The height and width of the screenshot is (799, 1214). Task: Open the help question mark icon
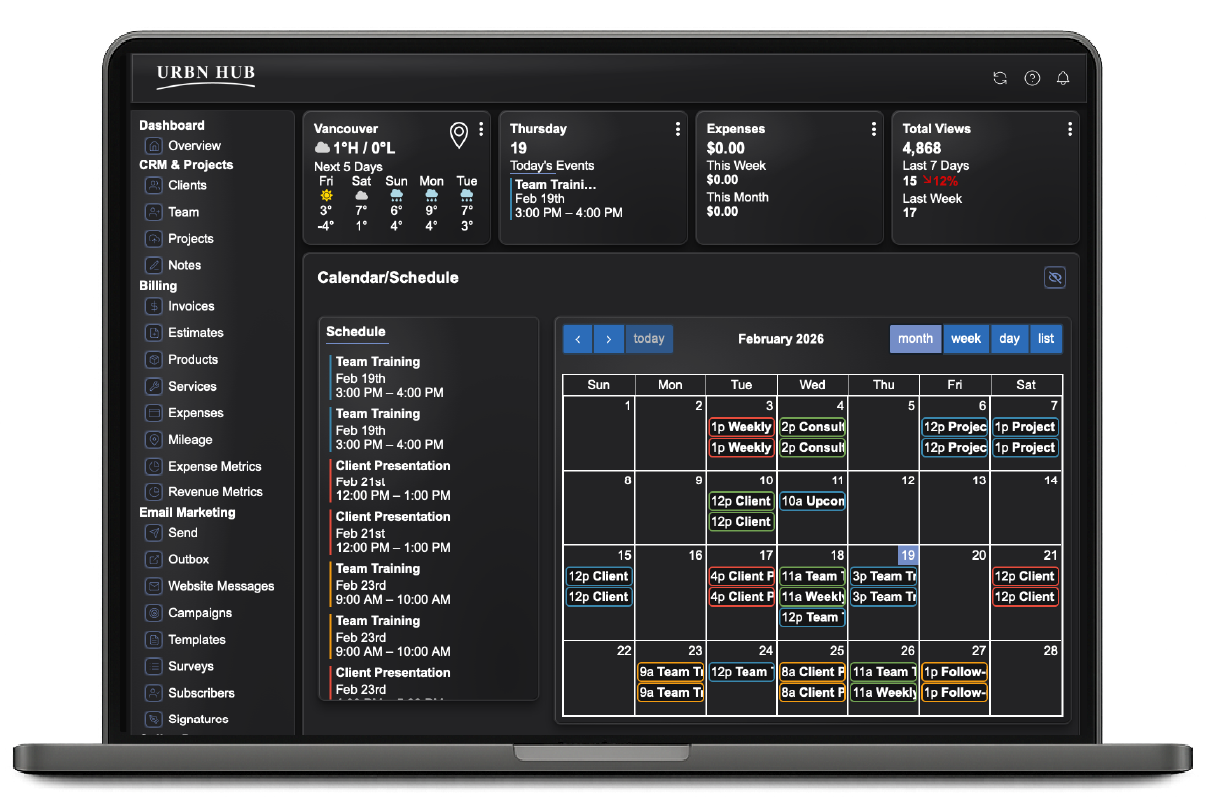click(1032, 78)
